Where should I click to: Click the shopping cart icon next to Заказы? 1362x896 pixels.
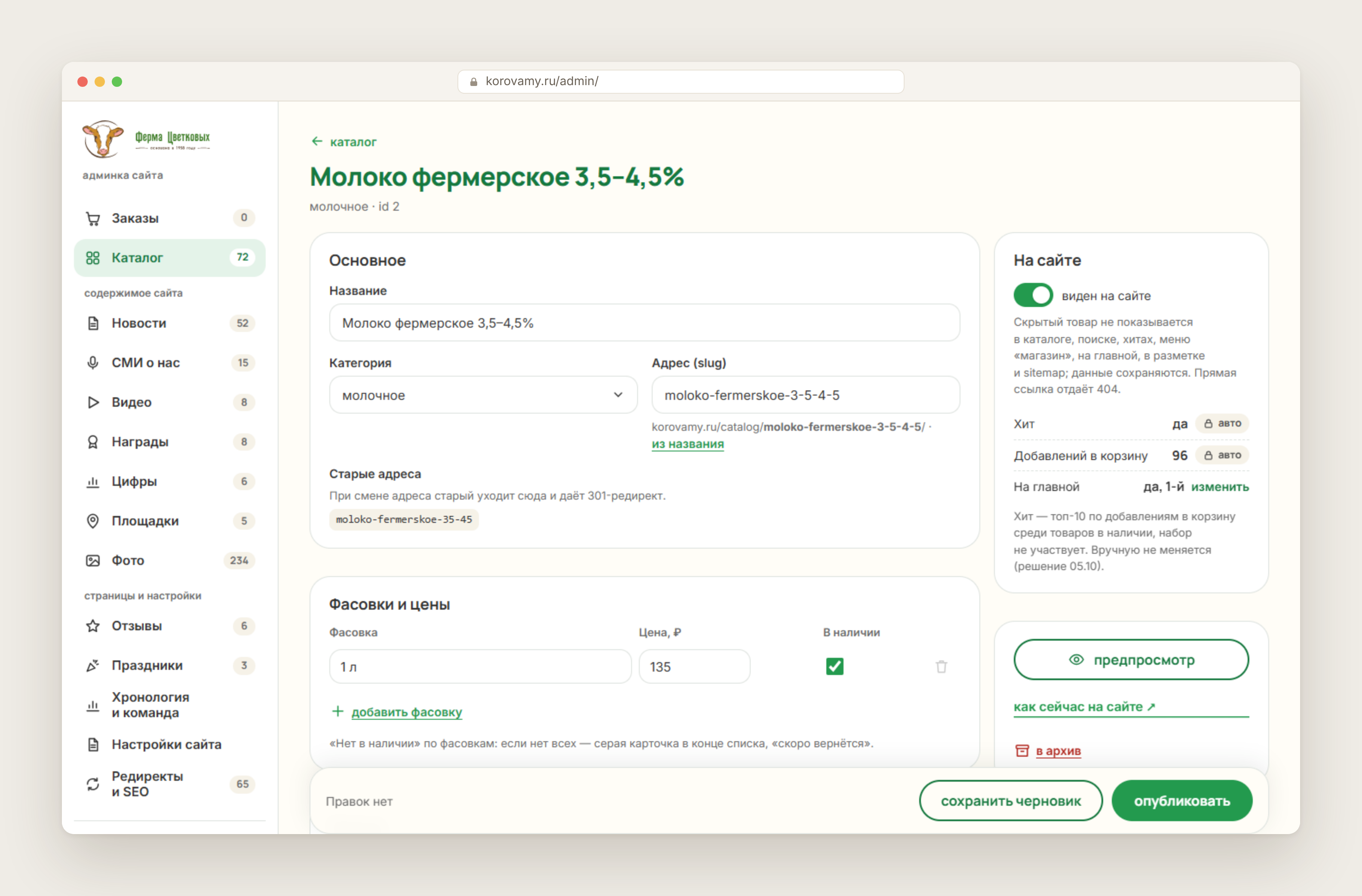click(93, 218)
